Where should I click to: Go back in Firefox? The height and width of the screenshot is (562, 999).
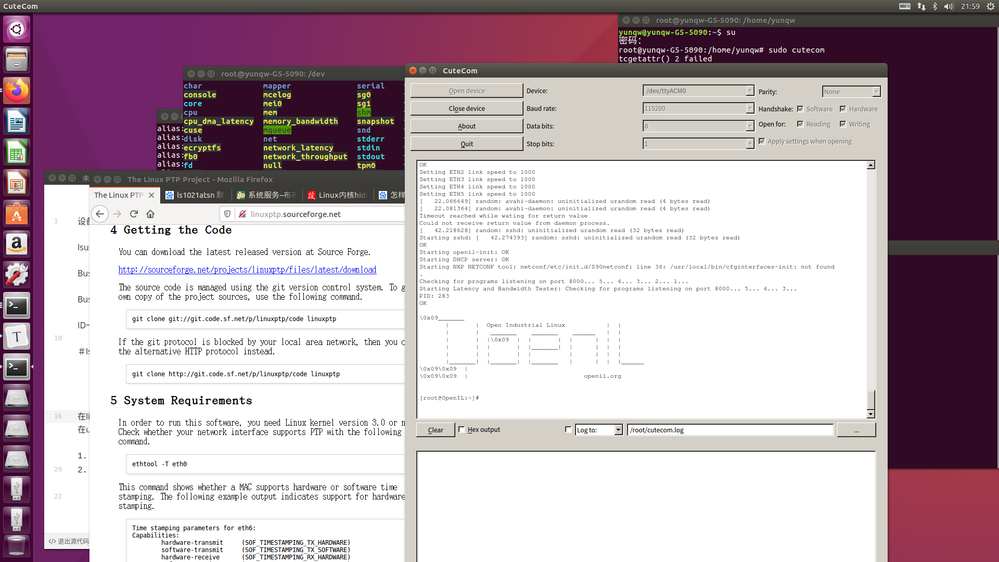100,214
